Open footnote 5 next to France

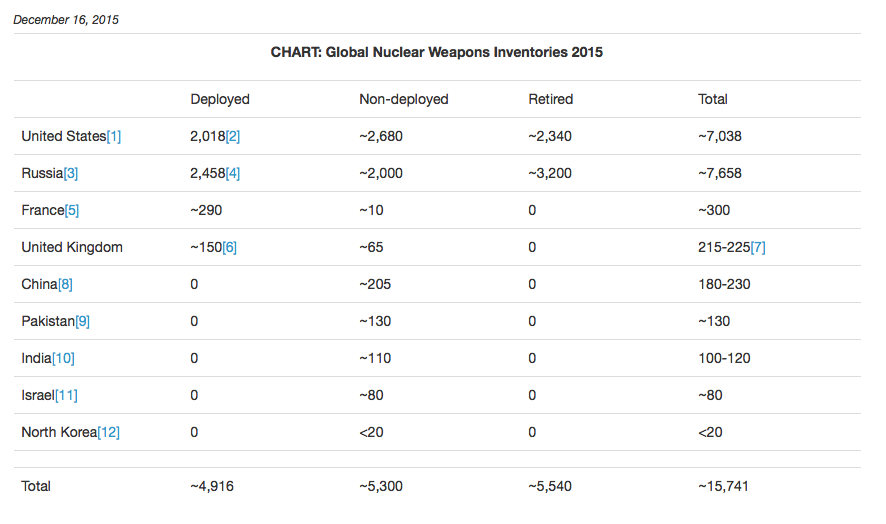pos(72,210)
